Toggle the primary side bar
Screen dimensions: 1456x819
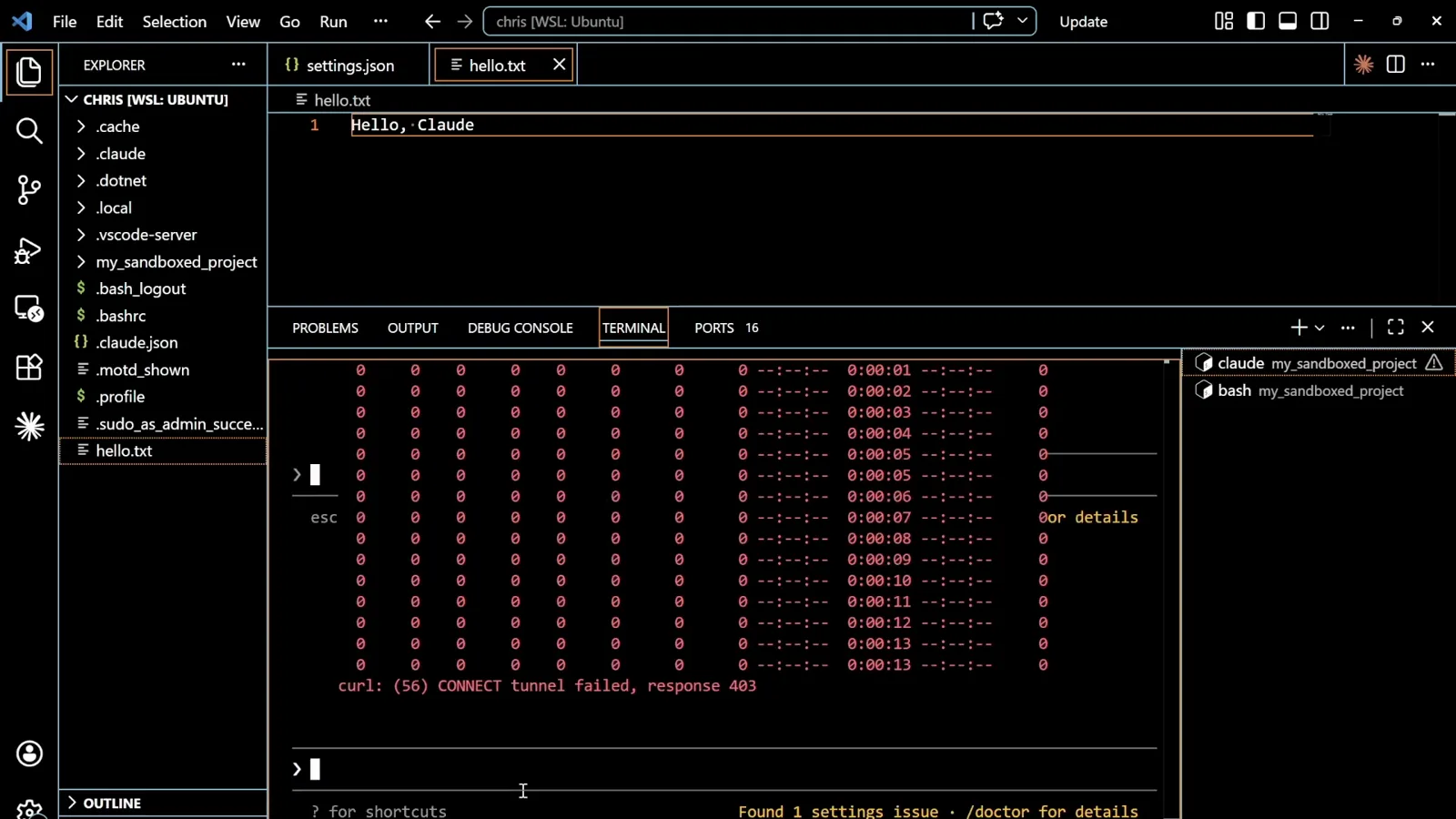point(1256,21)
